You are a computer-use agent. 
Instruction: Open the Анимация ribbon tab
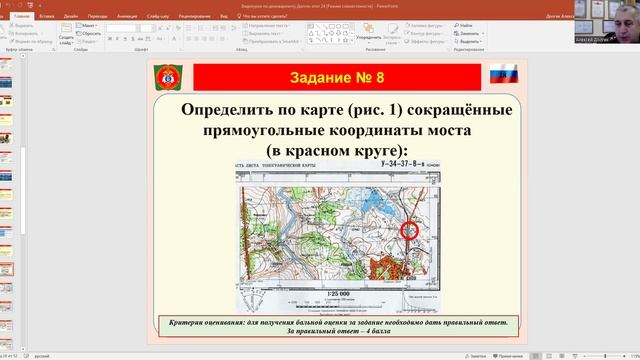[127, 16]
